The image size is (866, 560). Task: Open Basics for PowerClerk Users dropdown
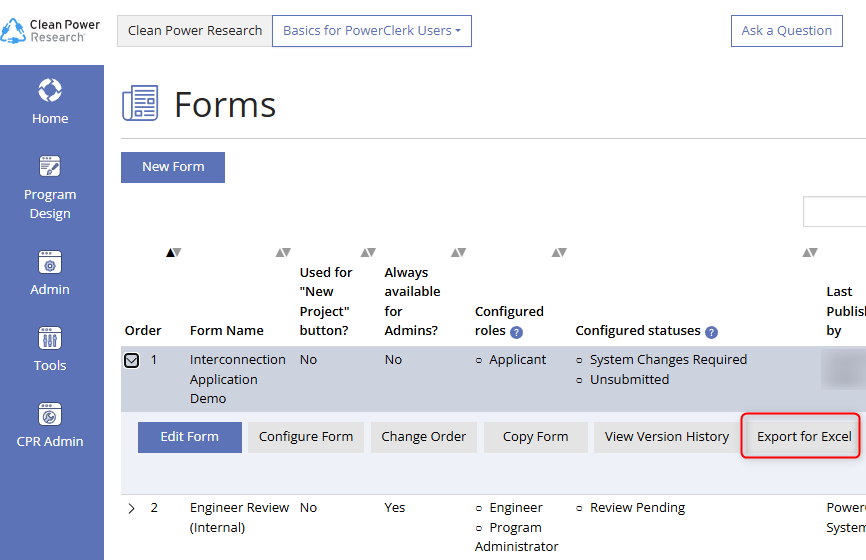point(372,31)
